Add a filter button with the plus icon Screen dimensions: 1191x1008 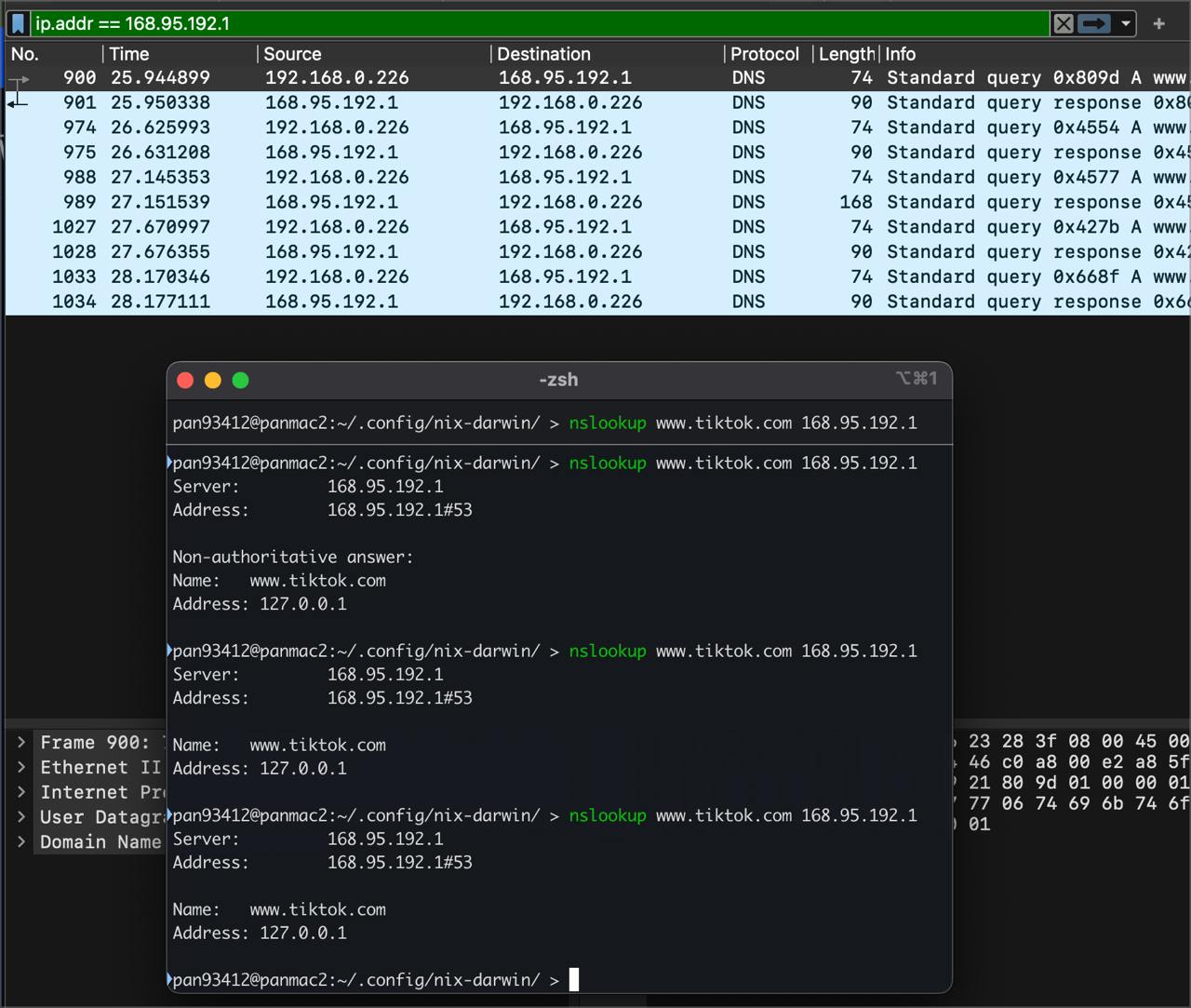pyautogui.click(x=1158, y=23)
